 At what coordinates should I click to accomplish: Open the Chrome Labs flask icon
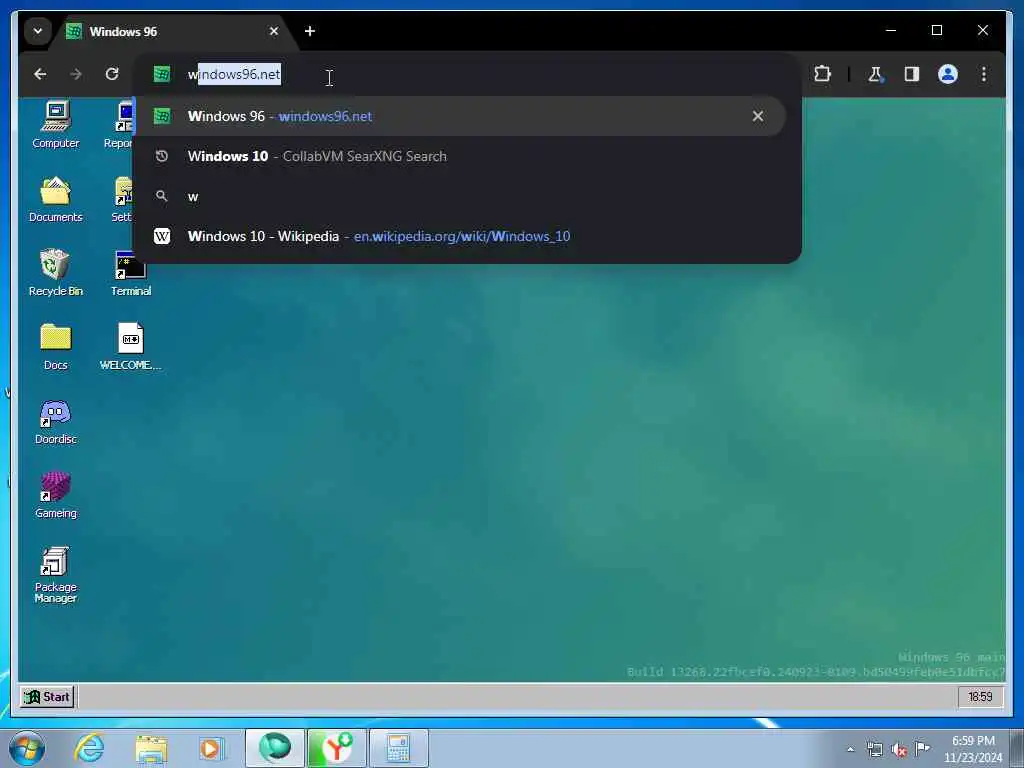pyautogui.click(x=875, y=74)
